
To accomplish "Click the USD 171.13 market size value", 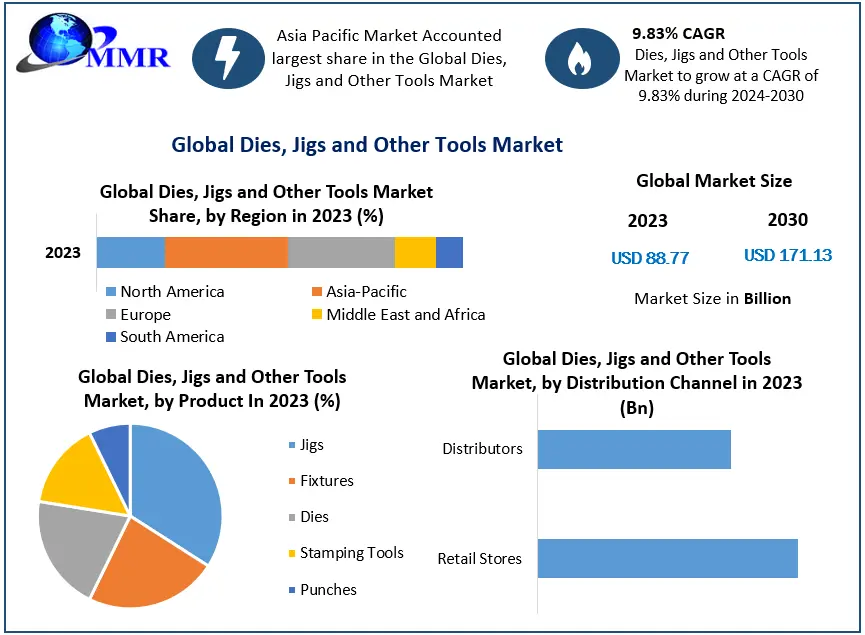I will click(x=788, y=255).
